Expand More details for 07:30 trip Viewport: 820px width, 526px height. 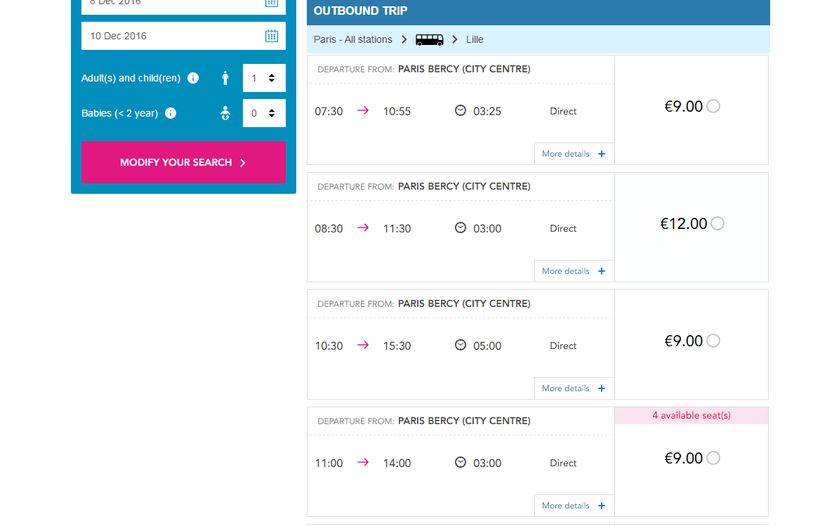point(574,154)
